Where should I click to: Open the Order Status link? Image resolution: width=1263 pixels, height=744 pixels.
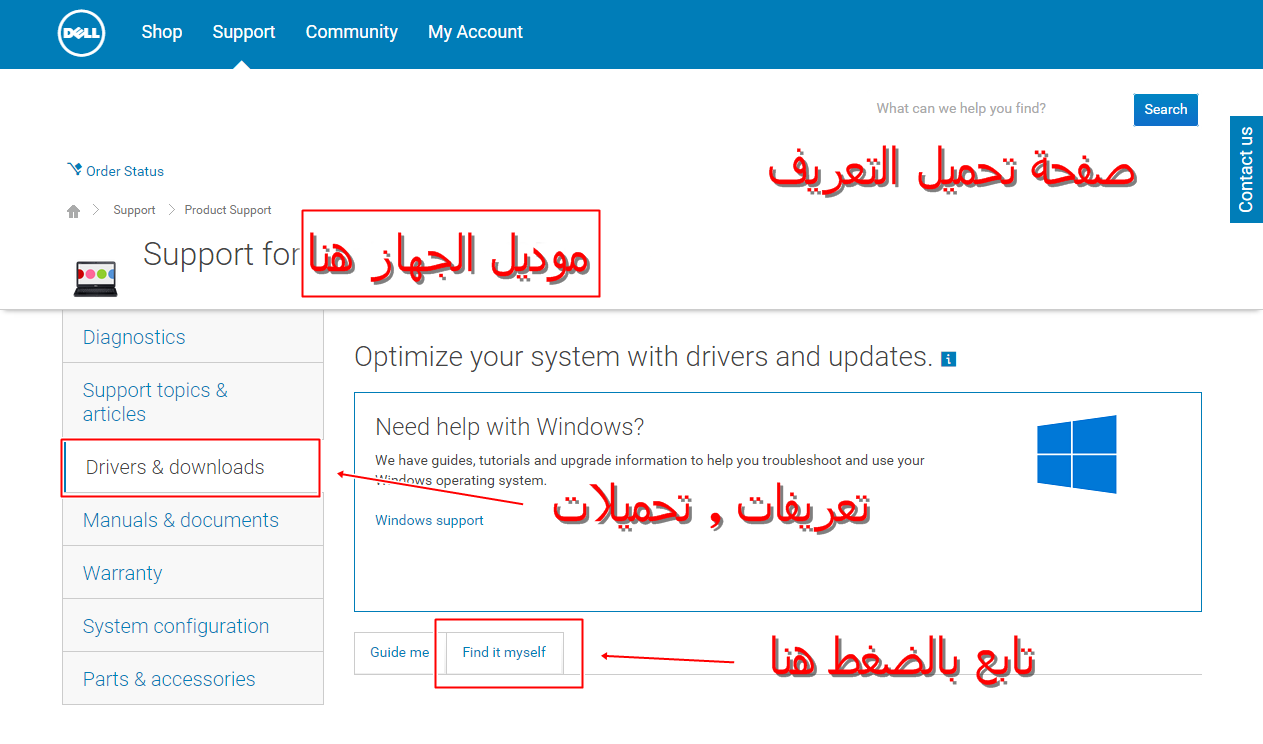click(x=125, y=171)
